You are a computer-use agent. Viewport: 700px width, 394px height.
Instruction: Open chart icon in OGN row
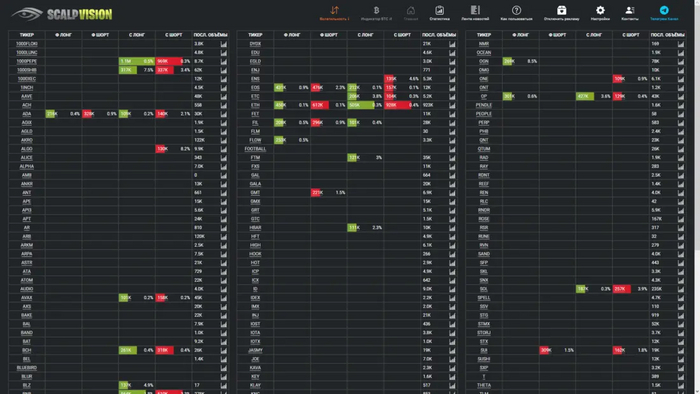(x=681, y=61)
